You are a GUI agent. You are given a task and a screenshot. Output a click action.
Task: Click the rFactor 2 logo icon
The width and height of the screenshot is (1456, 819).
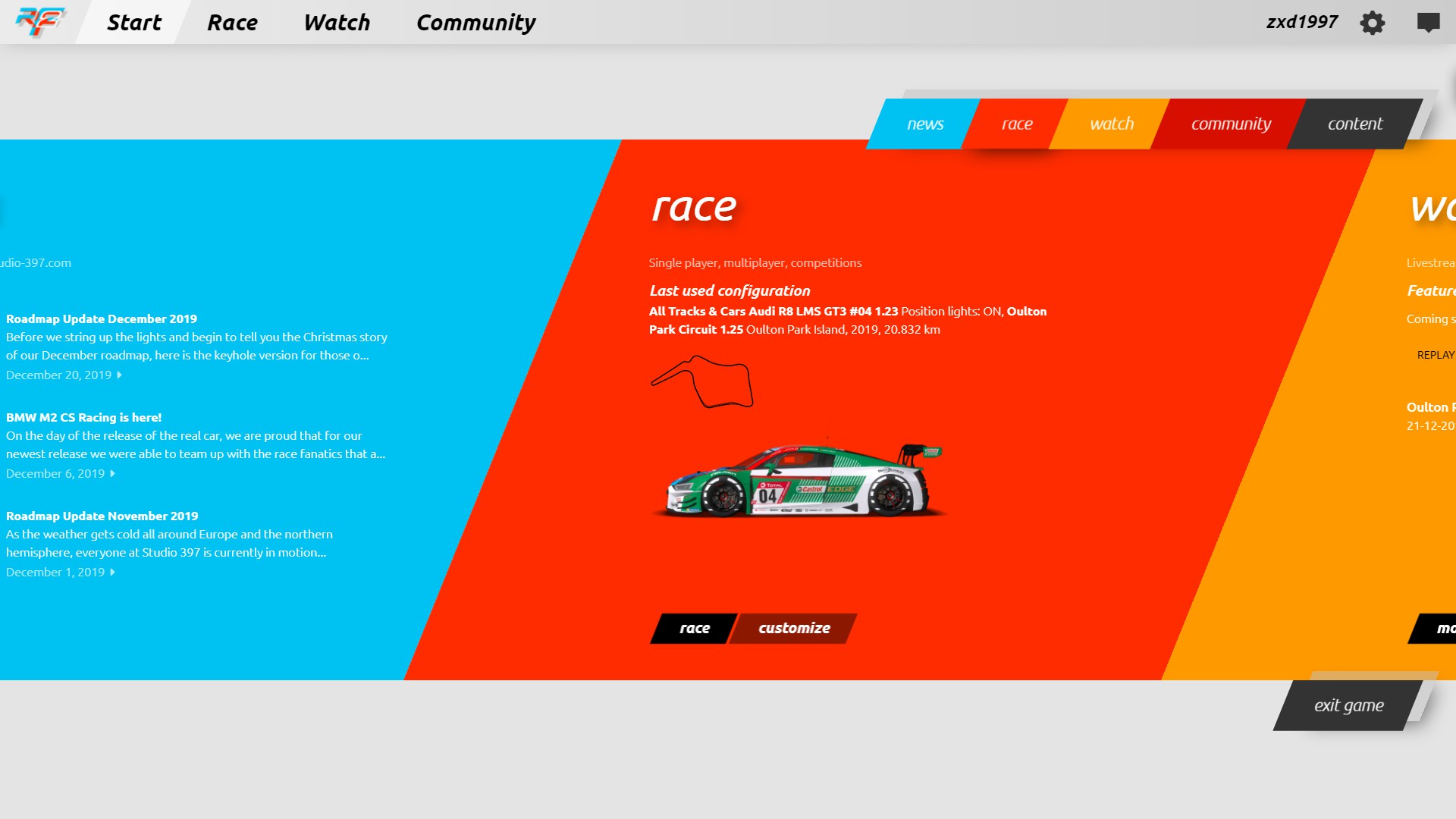40,21
